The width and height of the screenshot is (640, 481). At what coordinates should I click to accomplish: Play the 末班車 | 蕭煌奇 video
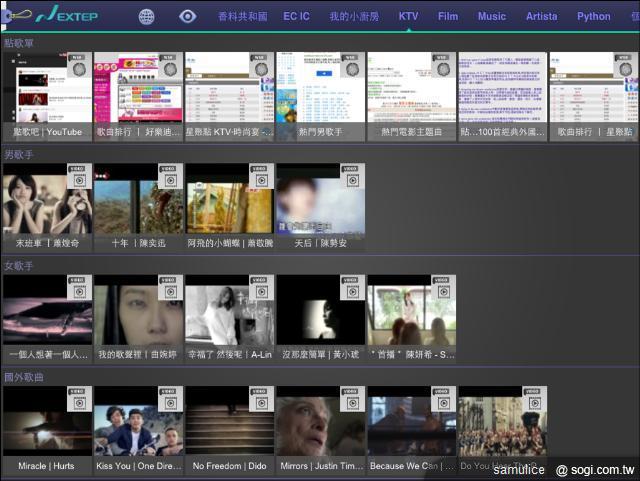coord(47,208)
